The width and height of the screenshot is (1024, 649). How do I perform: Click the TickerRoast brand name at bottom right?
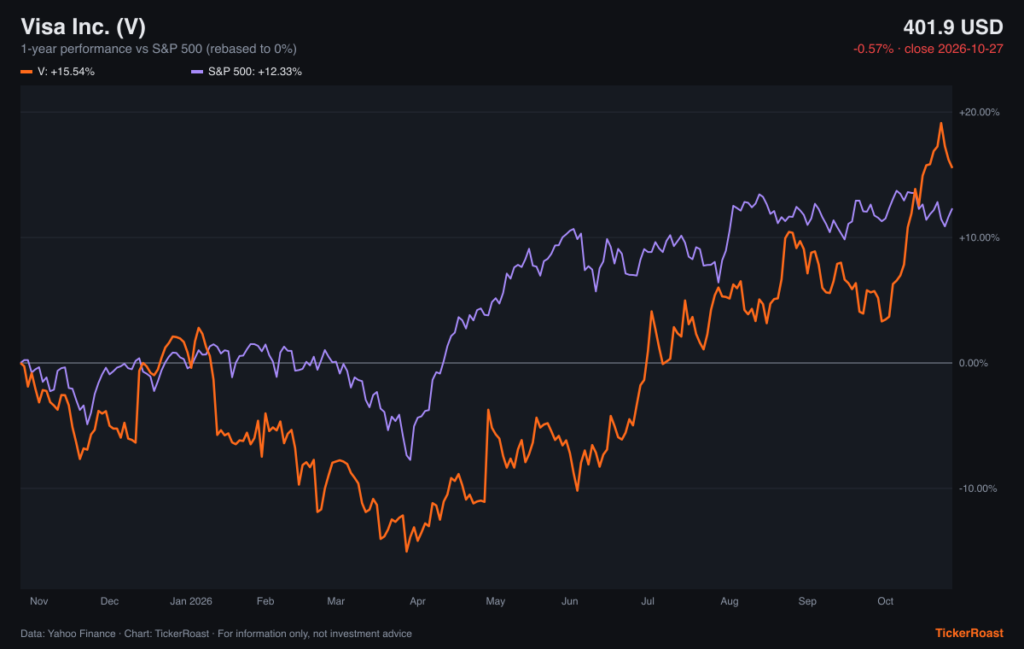(x=969, y=633)
